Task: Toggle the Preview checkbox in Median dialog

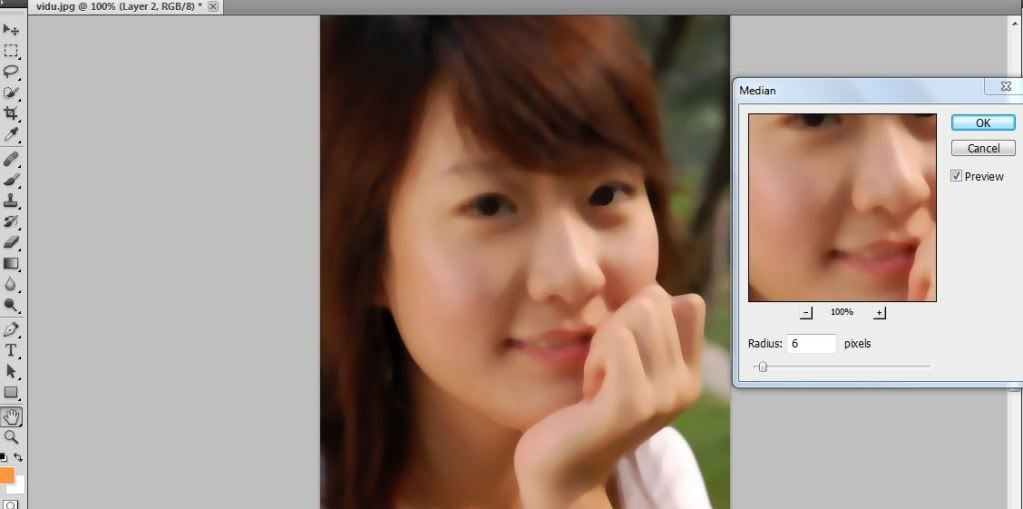Action: [957, 176]
